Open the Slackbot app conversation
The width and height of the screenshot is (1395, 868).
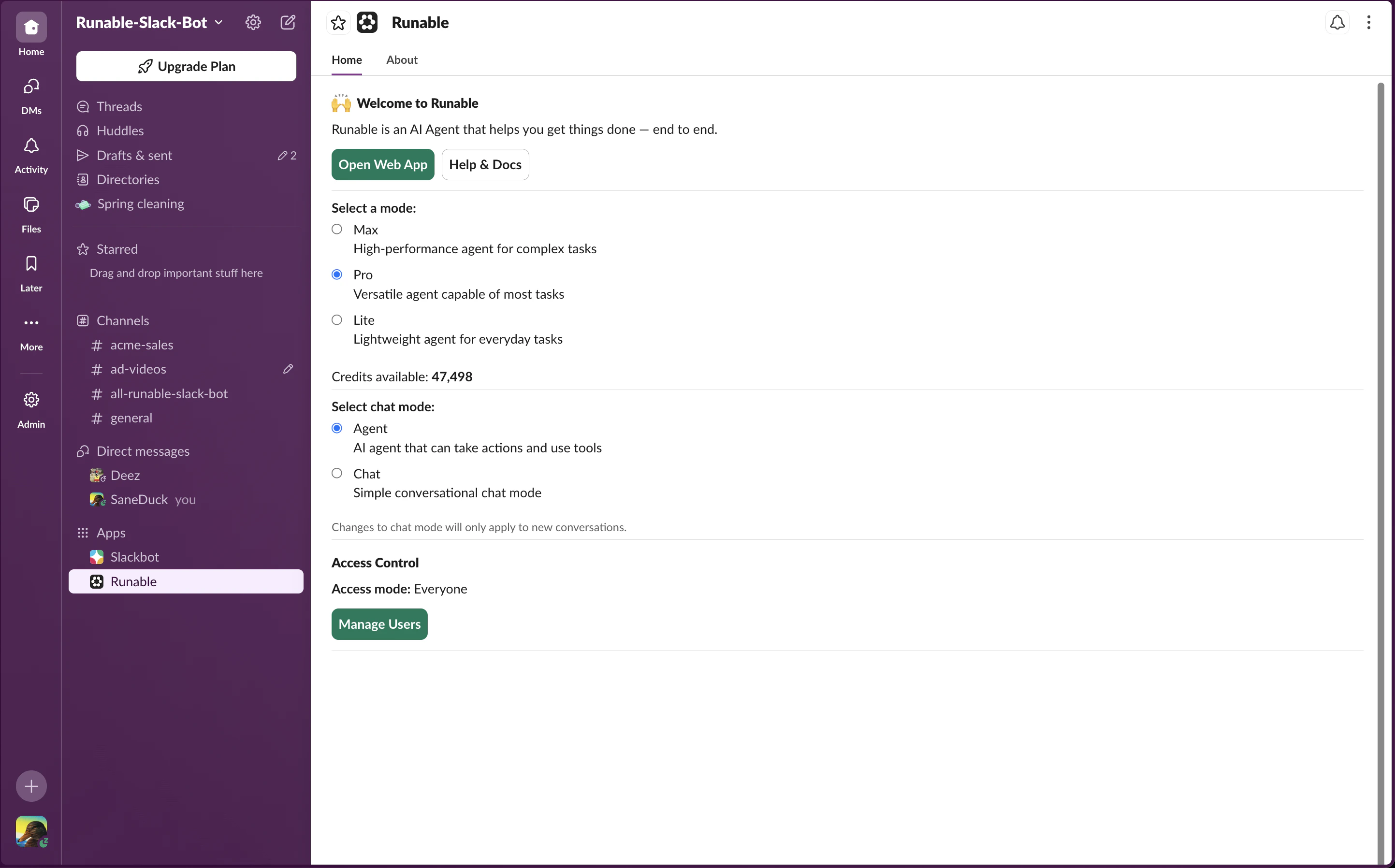tap(186, 557)
